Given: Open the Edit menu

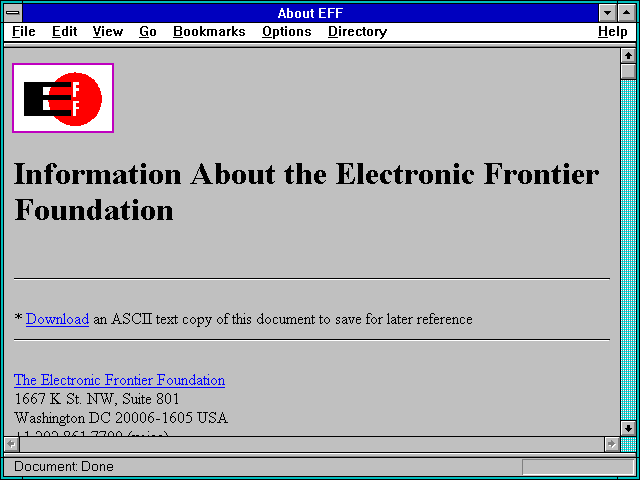Looking at the screenshot, I should (64, 32).
